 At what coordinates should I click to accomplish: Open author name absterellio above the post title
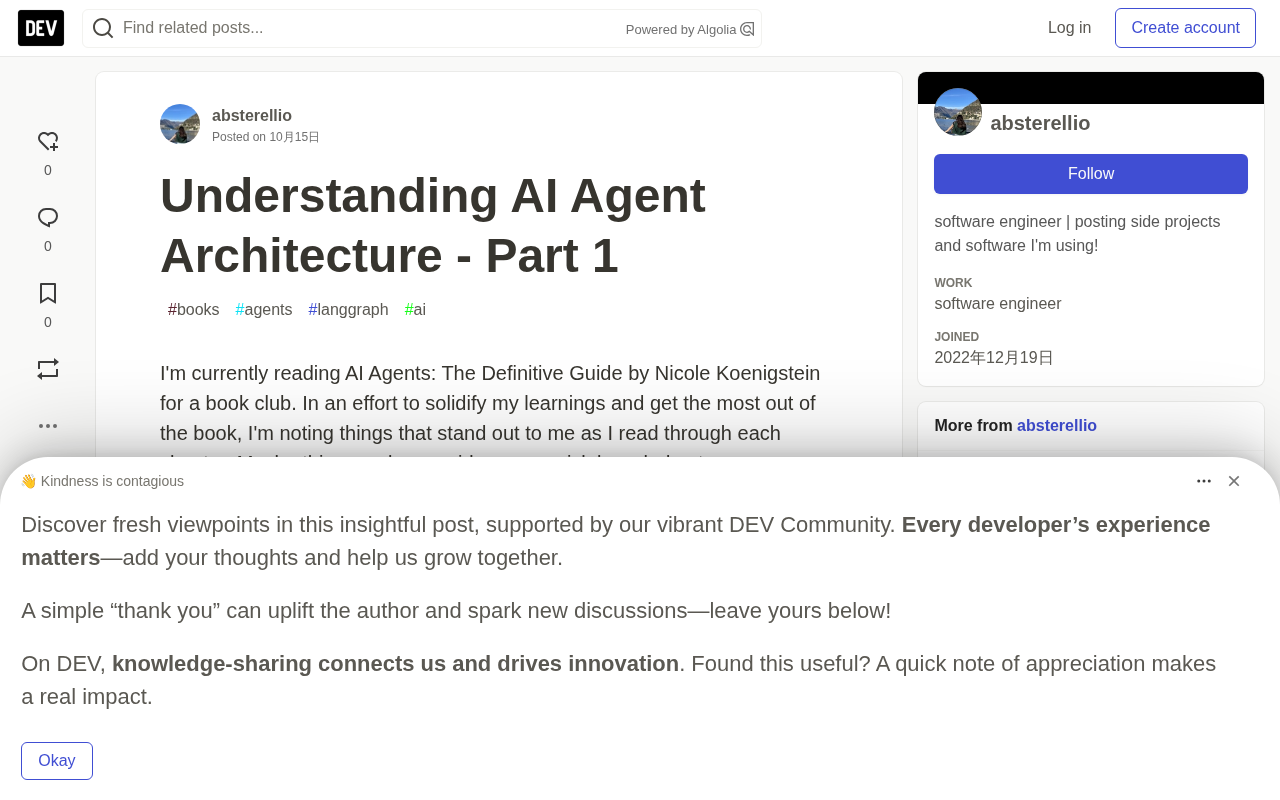(252, 115)
